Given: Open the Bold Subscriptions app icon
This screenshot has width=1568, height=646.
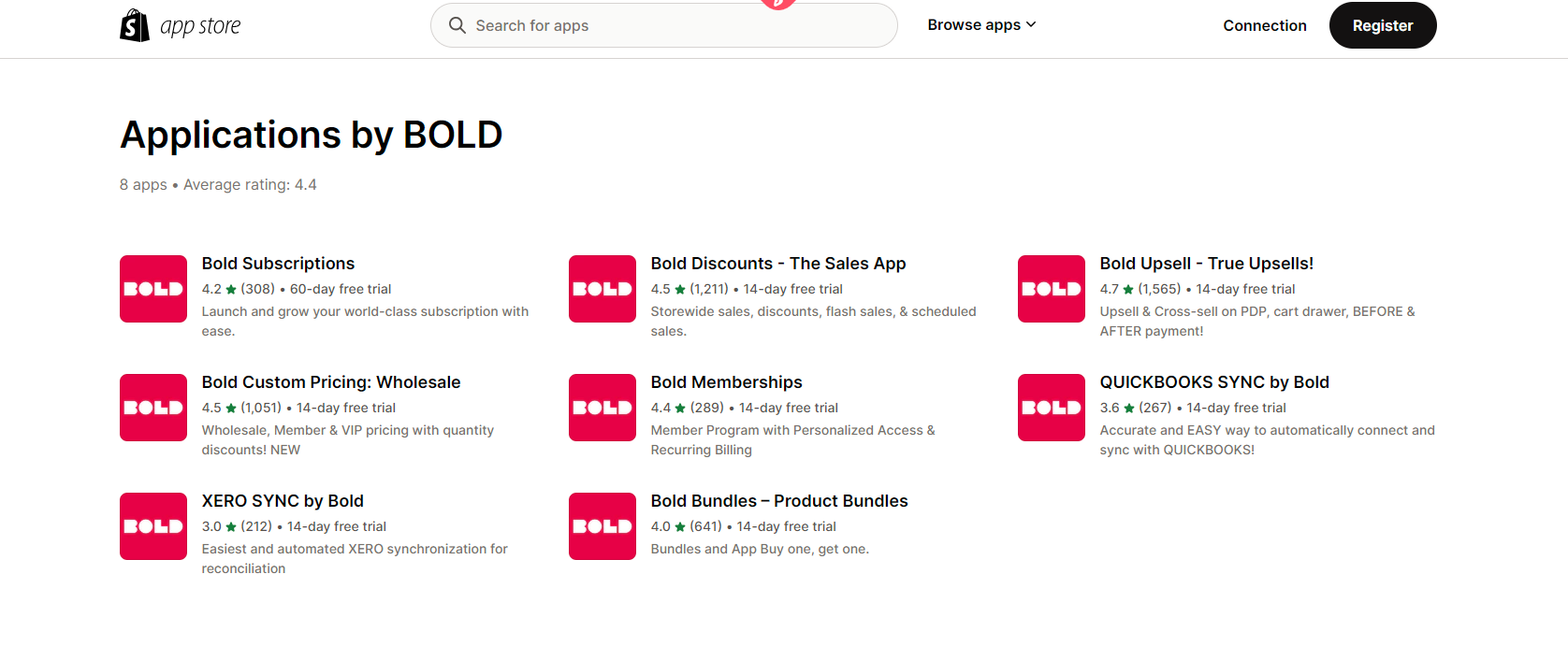Looking at the screenshot, I should tap(153, 289).
